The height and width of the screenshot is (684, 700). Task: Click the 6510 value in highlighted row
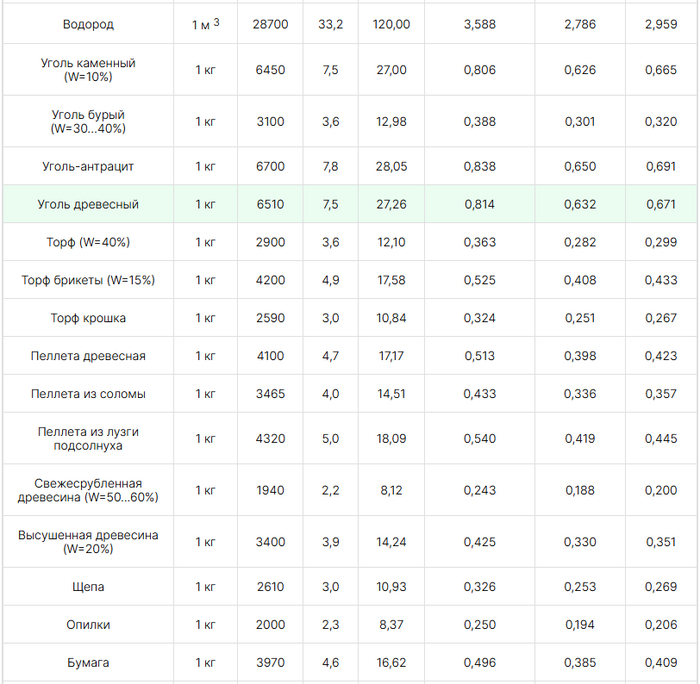[270, 204]
